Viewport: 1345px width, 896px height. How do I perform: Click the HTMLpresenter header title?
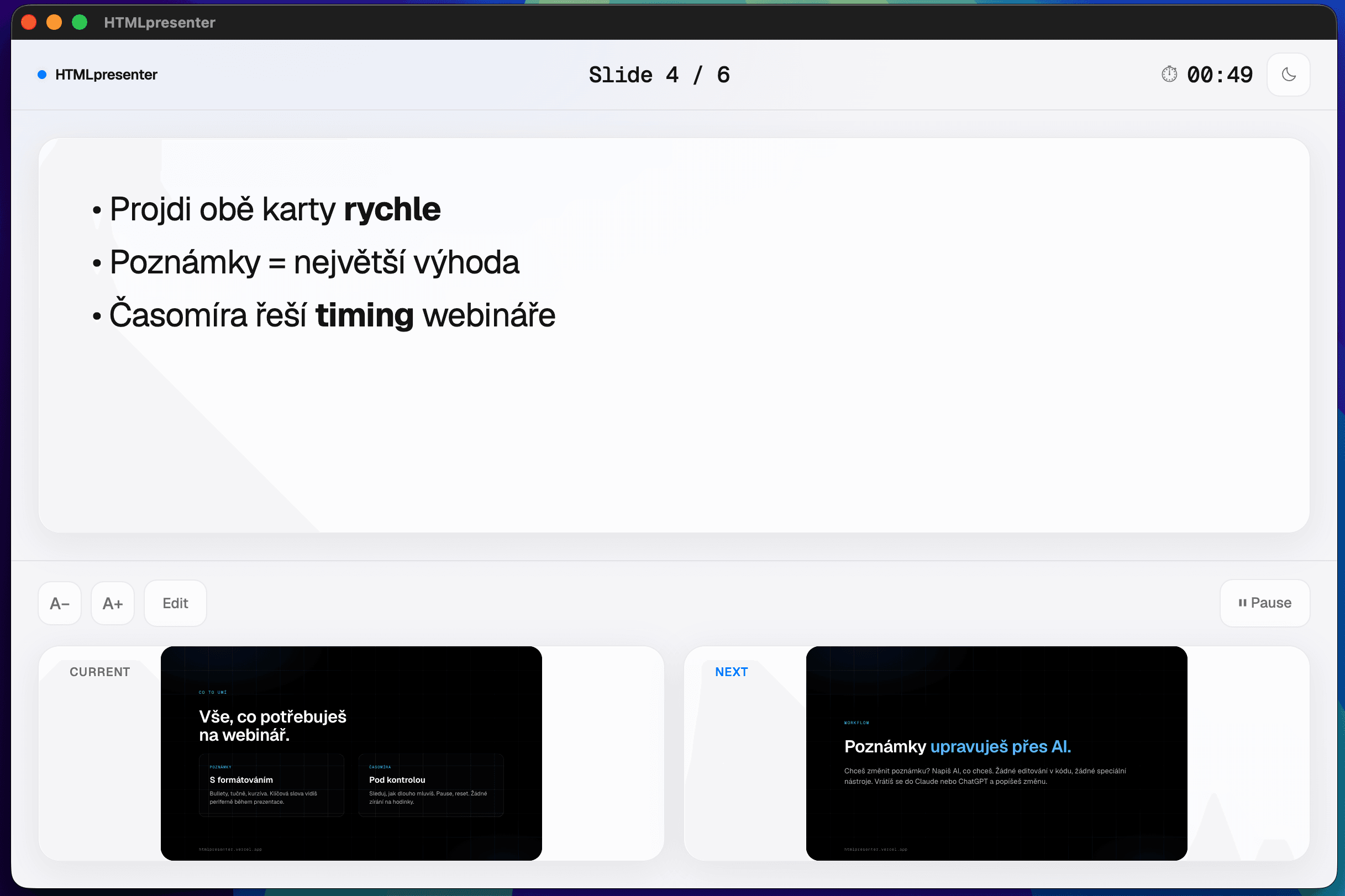(x=106, y=75)
